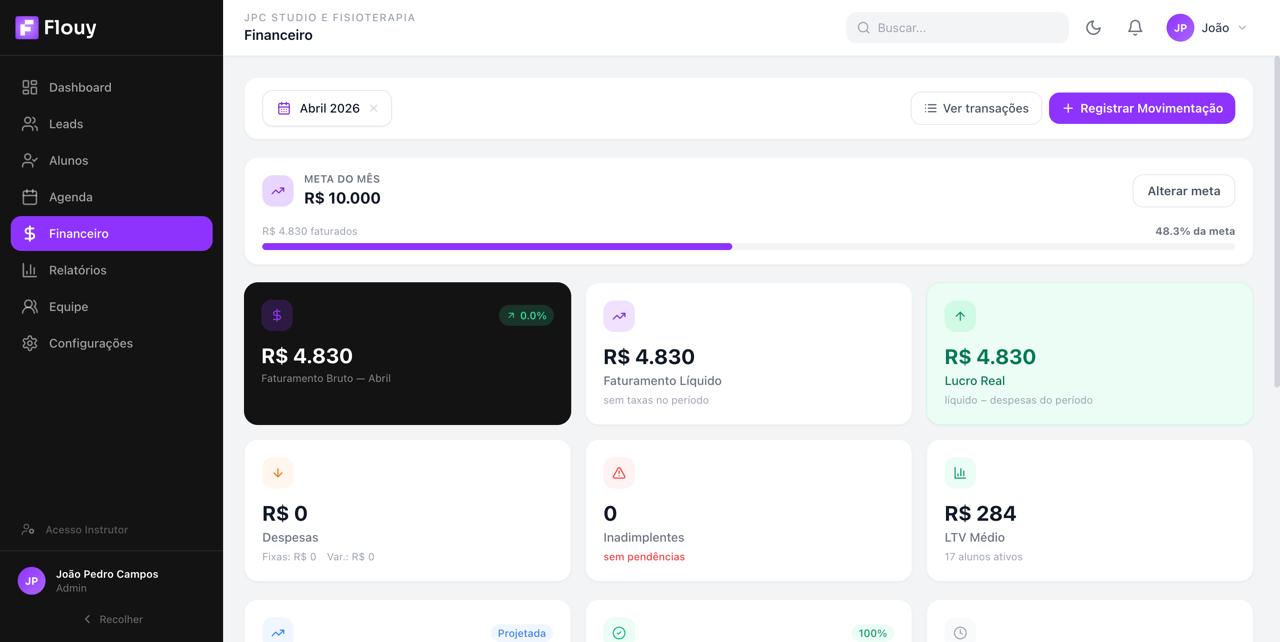Click the Projetada badge
Image resolution: width=1280 pixels, height=642 pixels.
tap(522, 633)
